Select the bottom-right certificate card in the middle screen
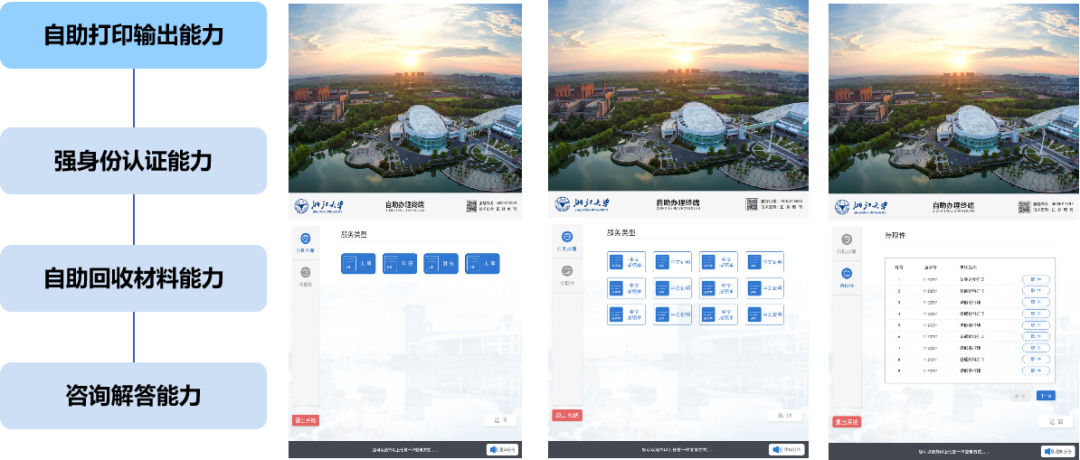Screen dimensions: 1080x460 click(x=765, y=315)
